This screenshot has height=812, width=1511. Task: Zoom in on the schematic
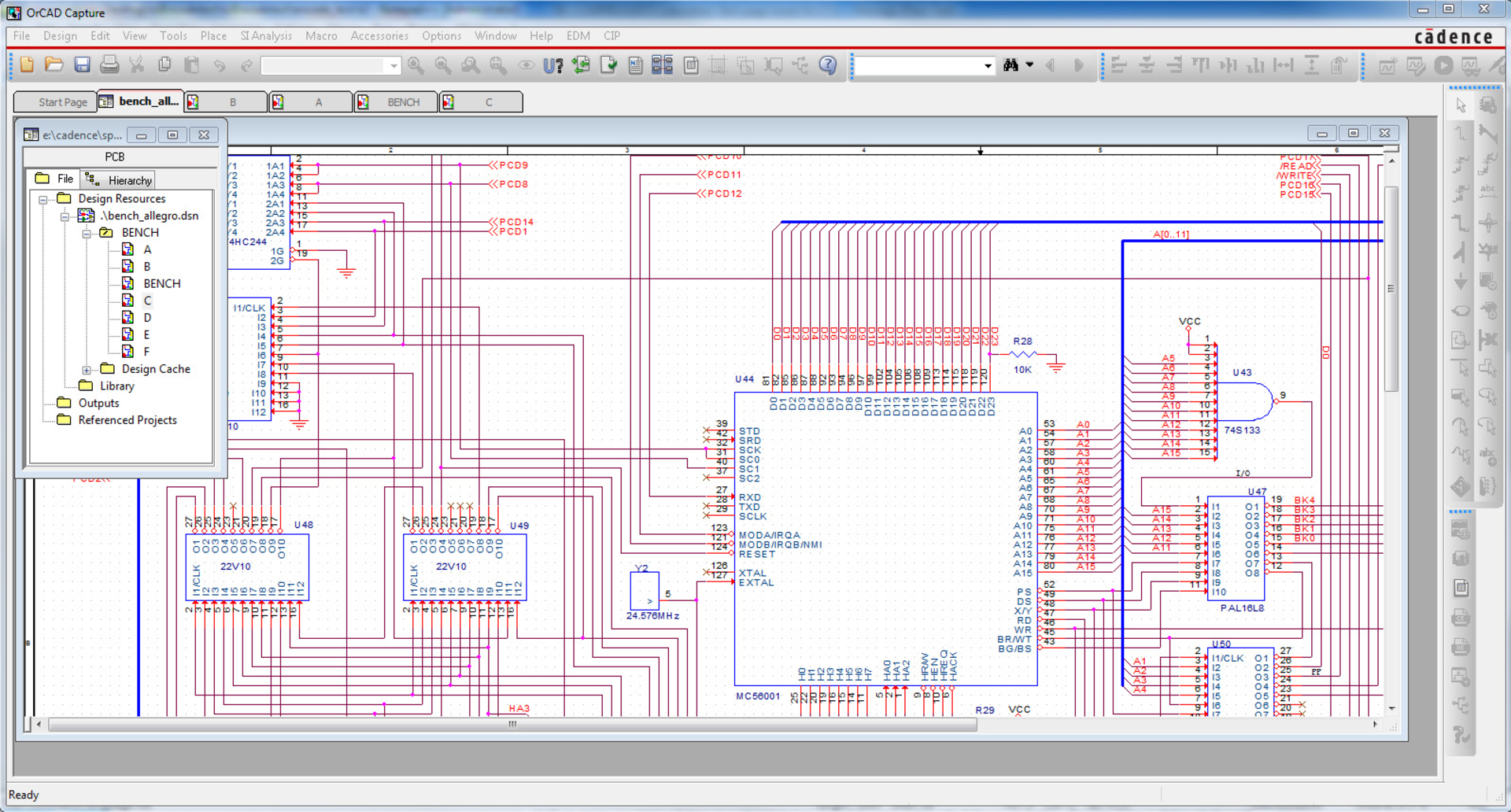click(416, 65)
